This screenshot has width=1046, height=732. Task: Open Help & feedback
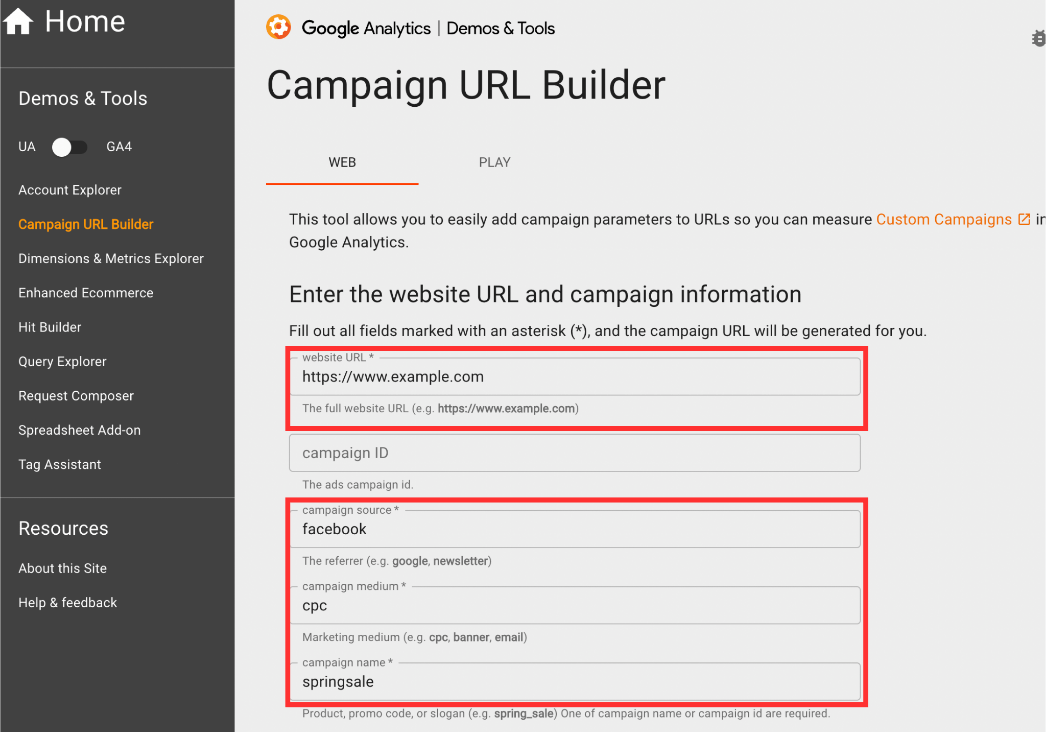pos(67,603)
